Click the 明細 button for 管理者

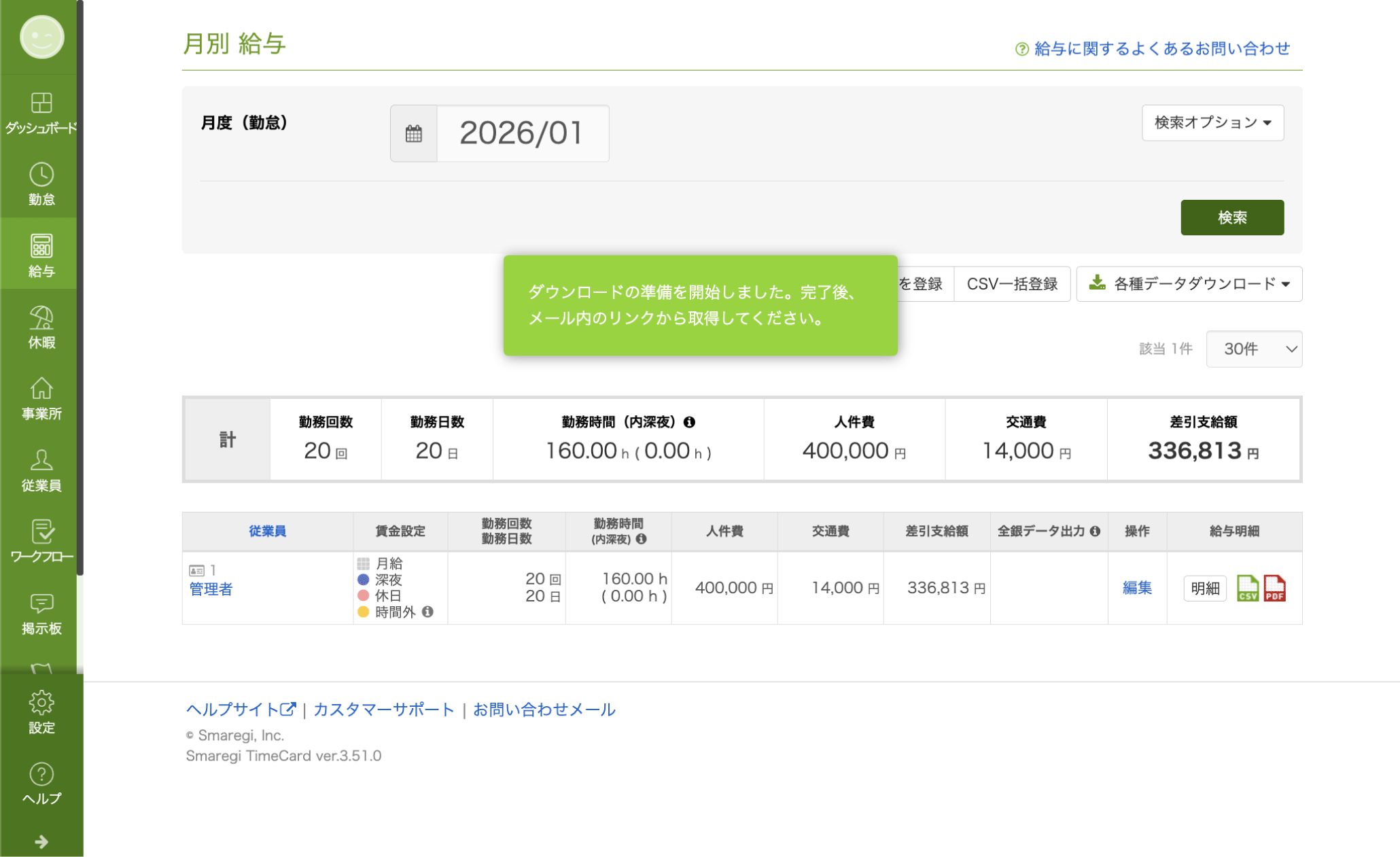[x=1205, y=589]
